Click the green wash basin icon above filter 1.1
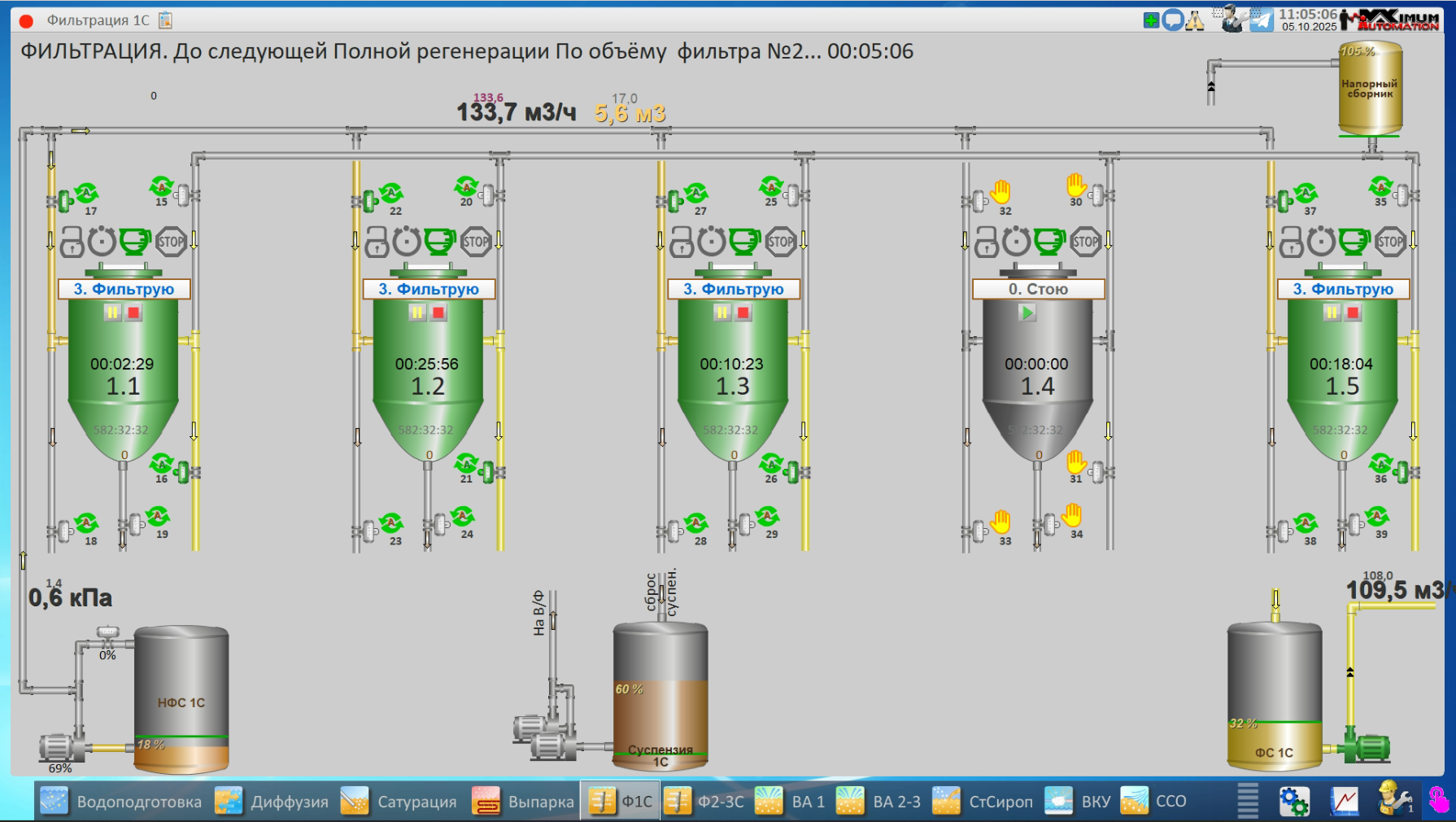This screenshot has height=822, width=1456. [135, 242]
